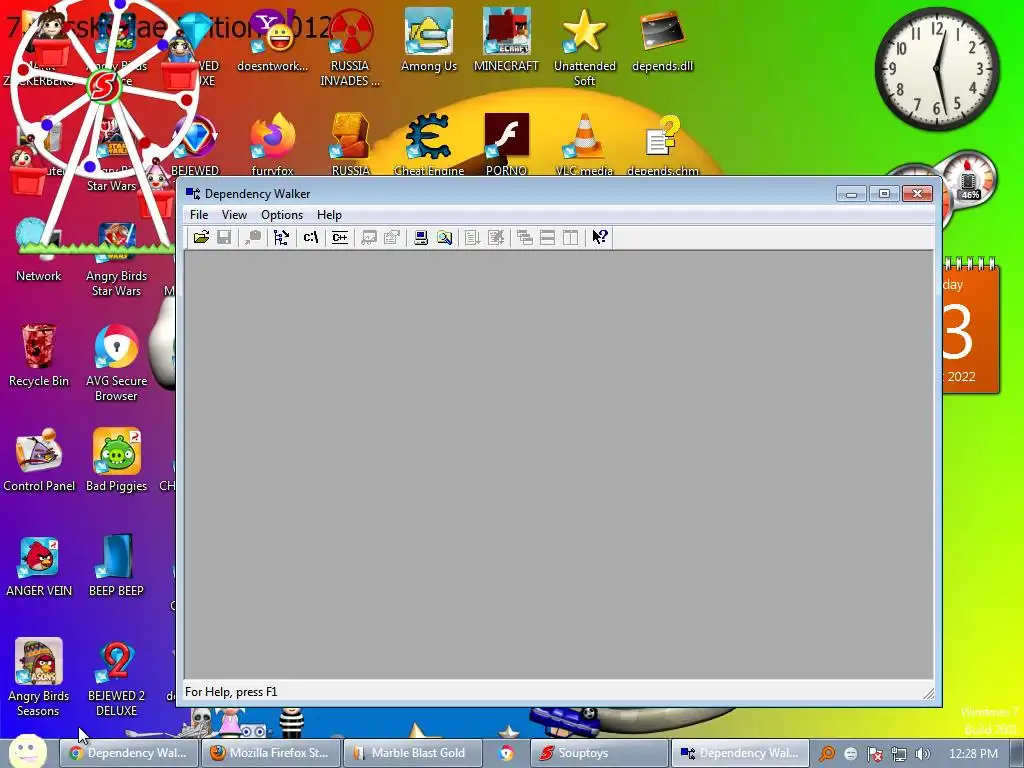This screenshot has width=1024, height=768.
Task: Click the Tile Vertically toolbar icon
Action: tap(570, 237)
